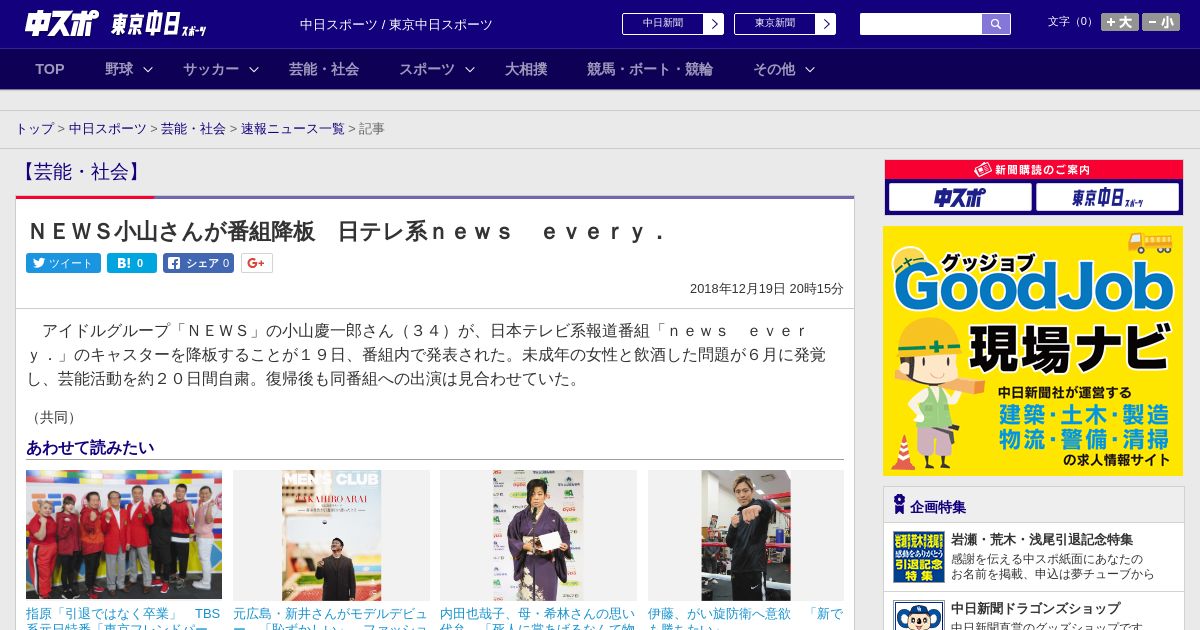Click the 東京中日スポーツ logo in header
Viewport: 1200px width, 630px height.
coord(159,24)
